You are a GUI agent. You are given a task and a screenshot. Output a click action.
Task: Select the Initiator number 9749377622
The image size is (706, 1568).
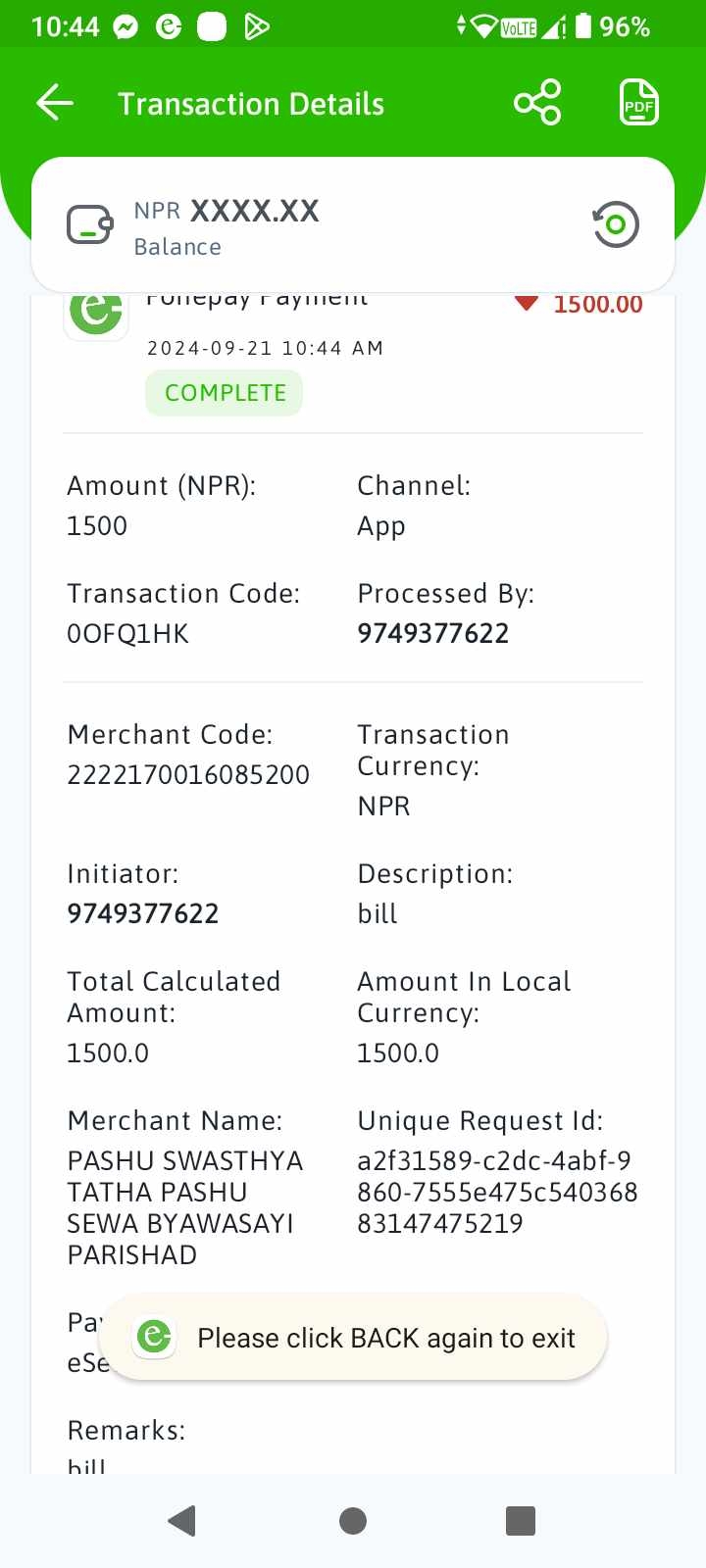143,913
